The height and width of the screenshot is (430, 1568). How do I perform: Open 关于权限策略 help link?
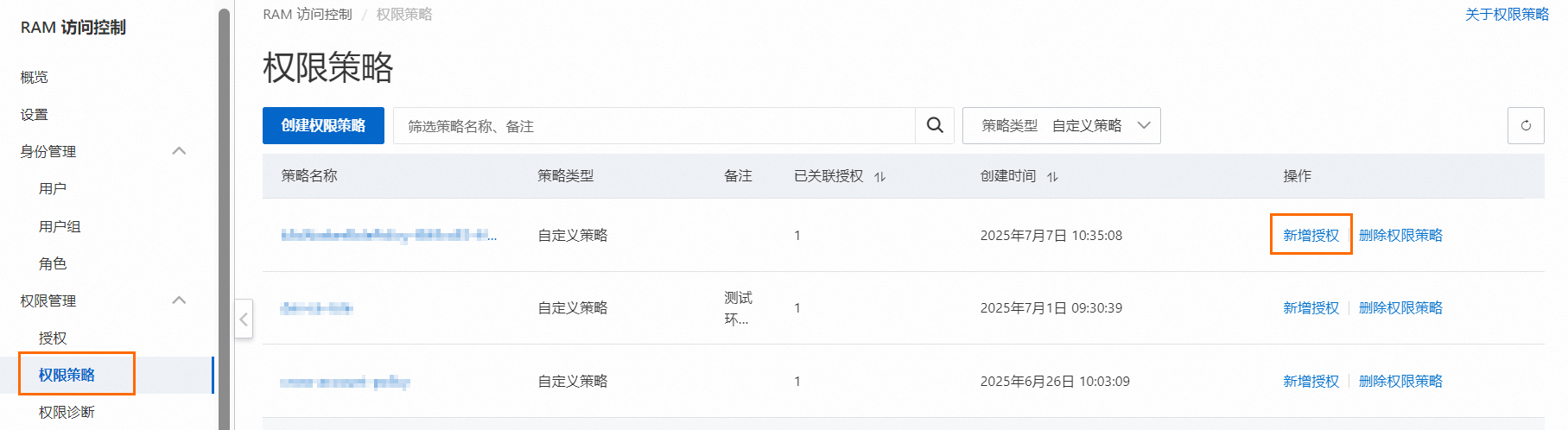coord(1507,14)
